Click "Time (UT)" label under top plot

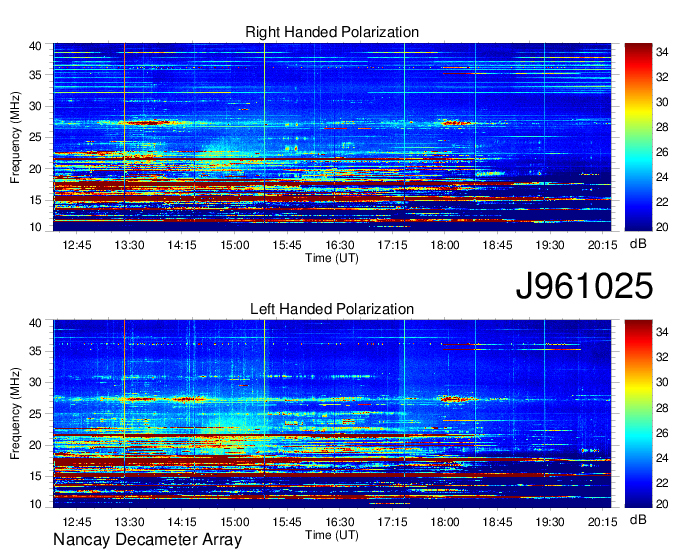[332, 258]
